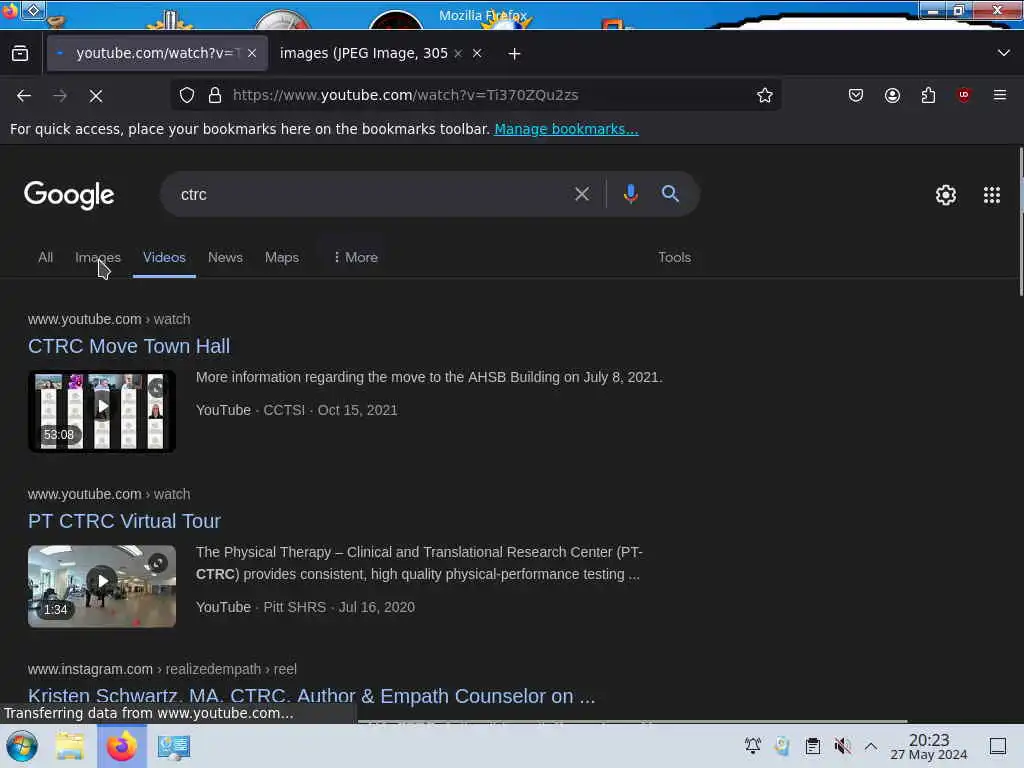1024x768 pixels.
Task: Open Firefox application hamburger menu
Action: [x=1000, y=95]
